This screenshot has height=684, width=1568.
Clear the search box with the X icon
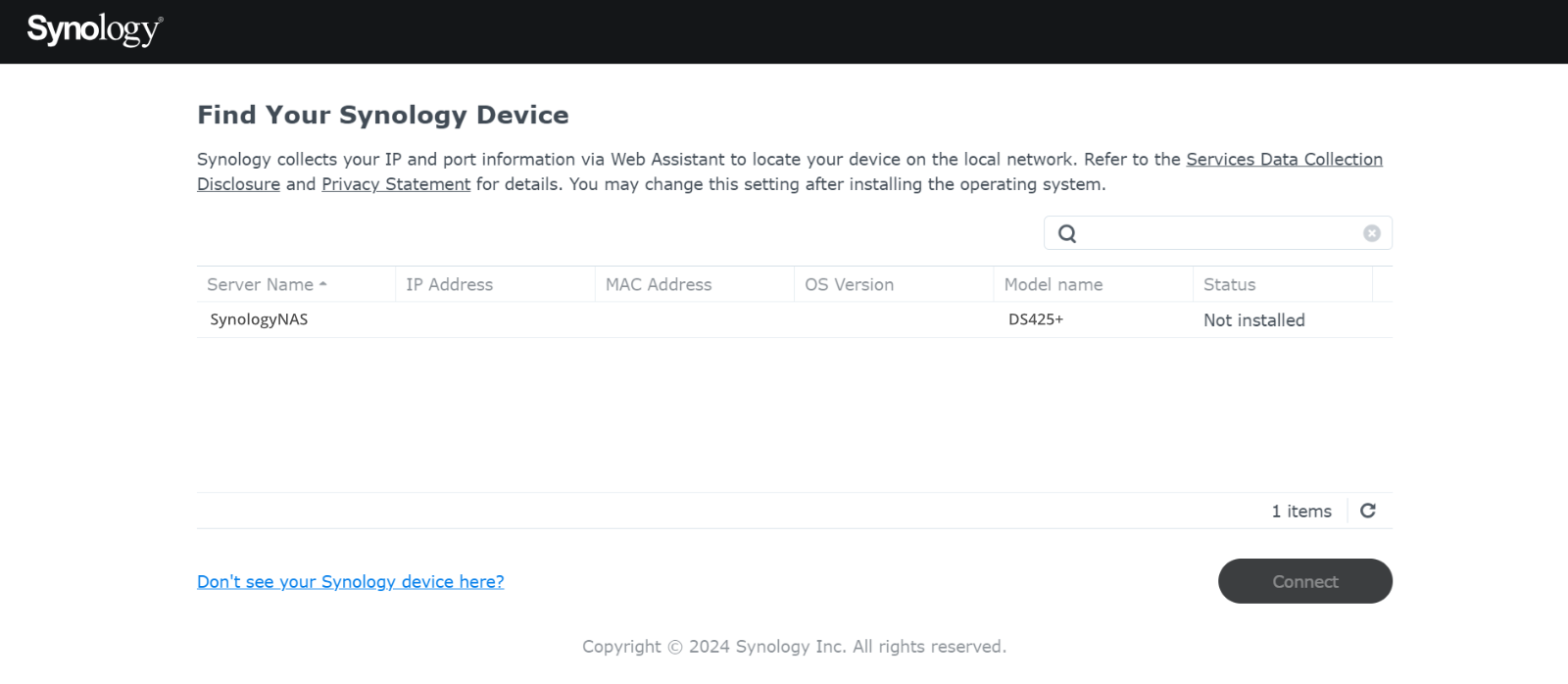click(1371, 233)
